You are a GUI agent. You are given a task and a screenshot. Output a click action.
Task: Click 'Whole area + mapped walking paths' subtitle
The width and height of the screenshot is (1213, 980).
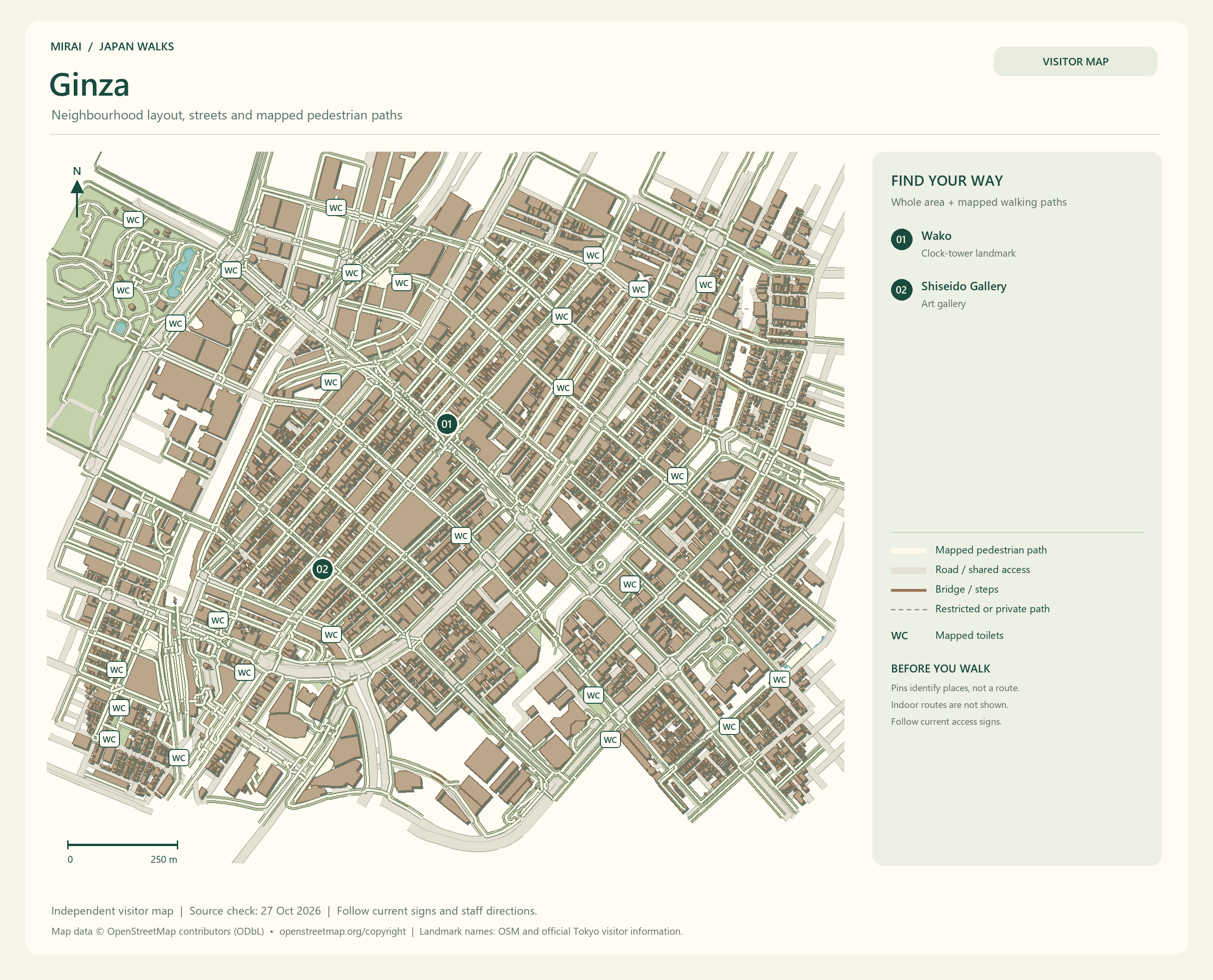pos(978,202)
